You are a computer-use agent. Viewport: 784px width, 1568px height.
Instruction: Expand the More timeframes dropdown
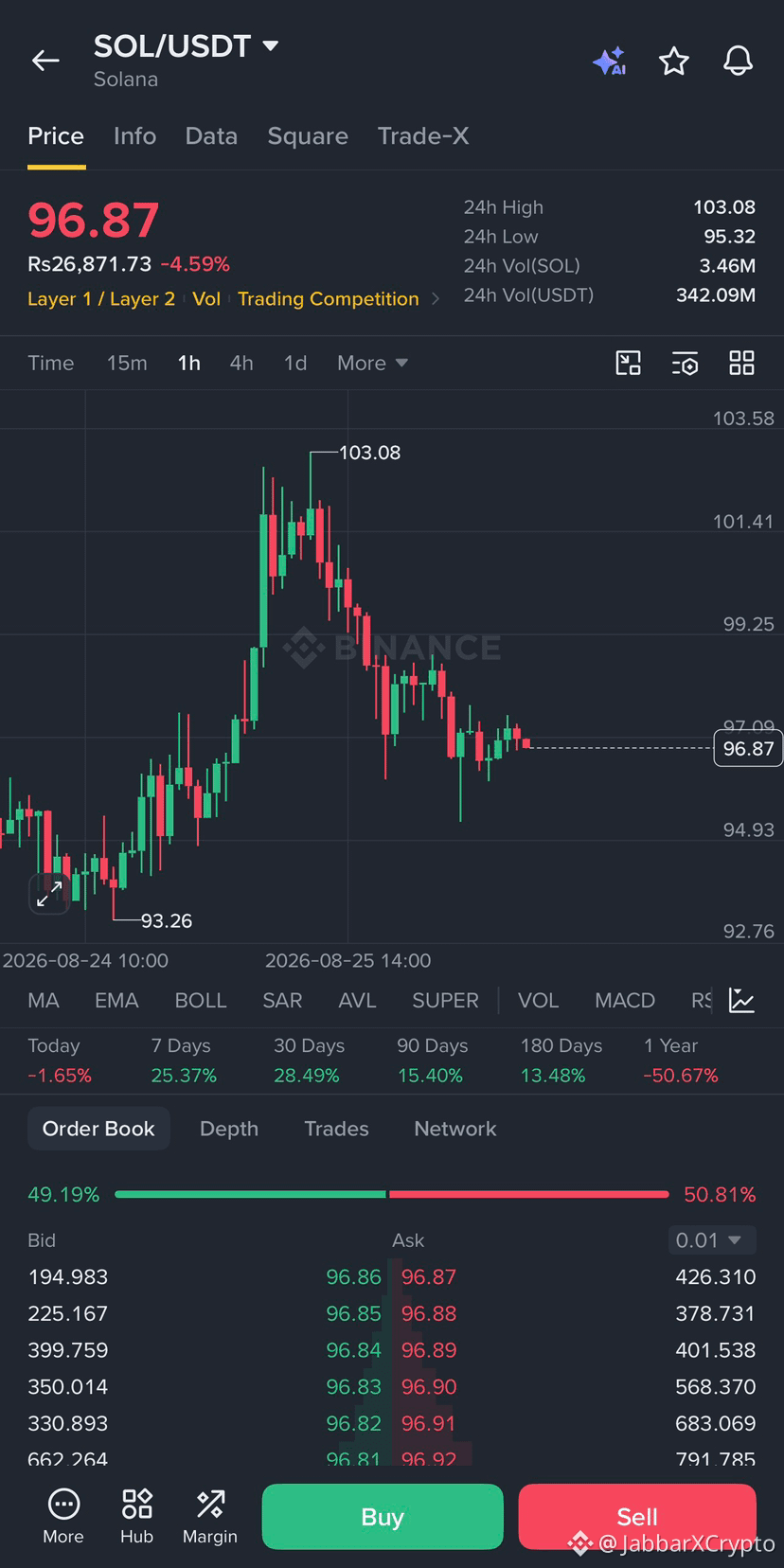click(x=372, y=363)
